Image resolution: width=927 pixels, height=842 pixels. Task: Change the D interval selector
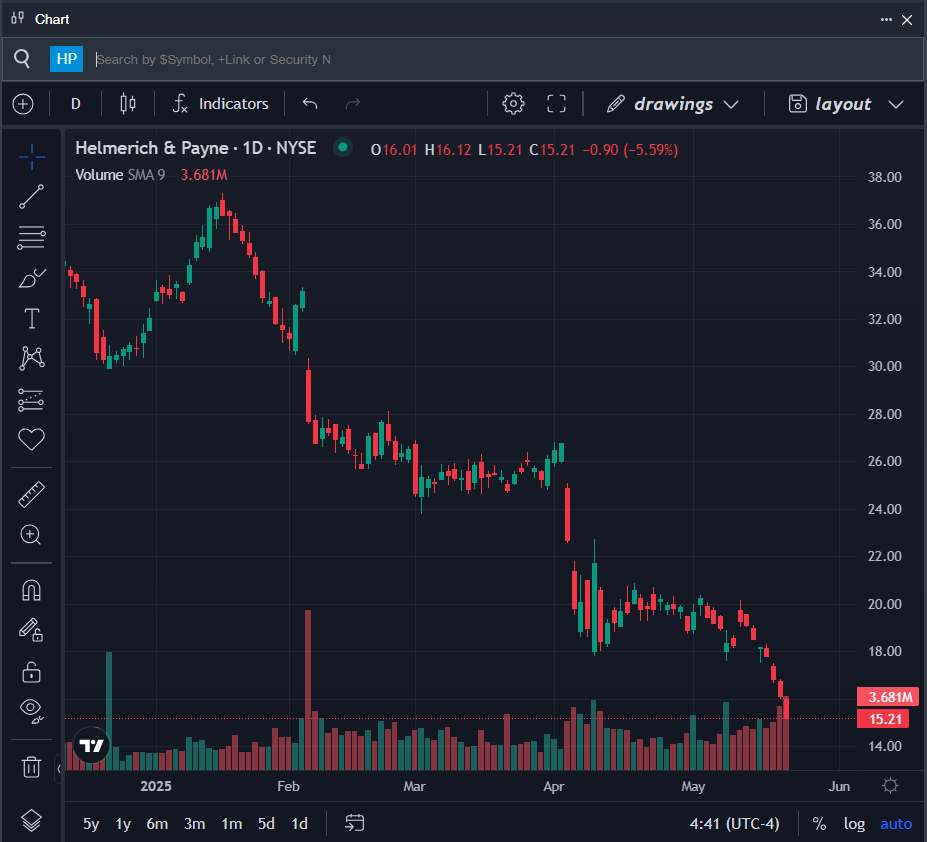(x=76, y=104)
